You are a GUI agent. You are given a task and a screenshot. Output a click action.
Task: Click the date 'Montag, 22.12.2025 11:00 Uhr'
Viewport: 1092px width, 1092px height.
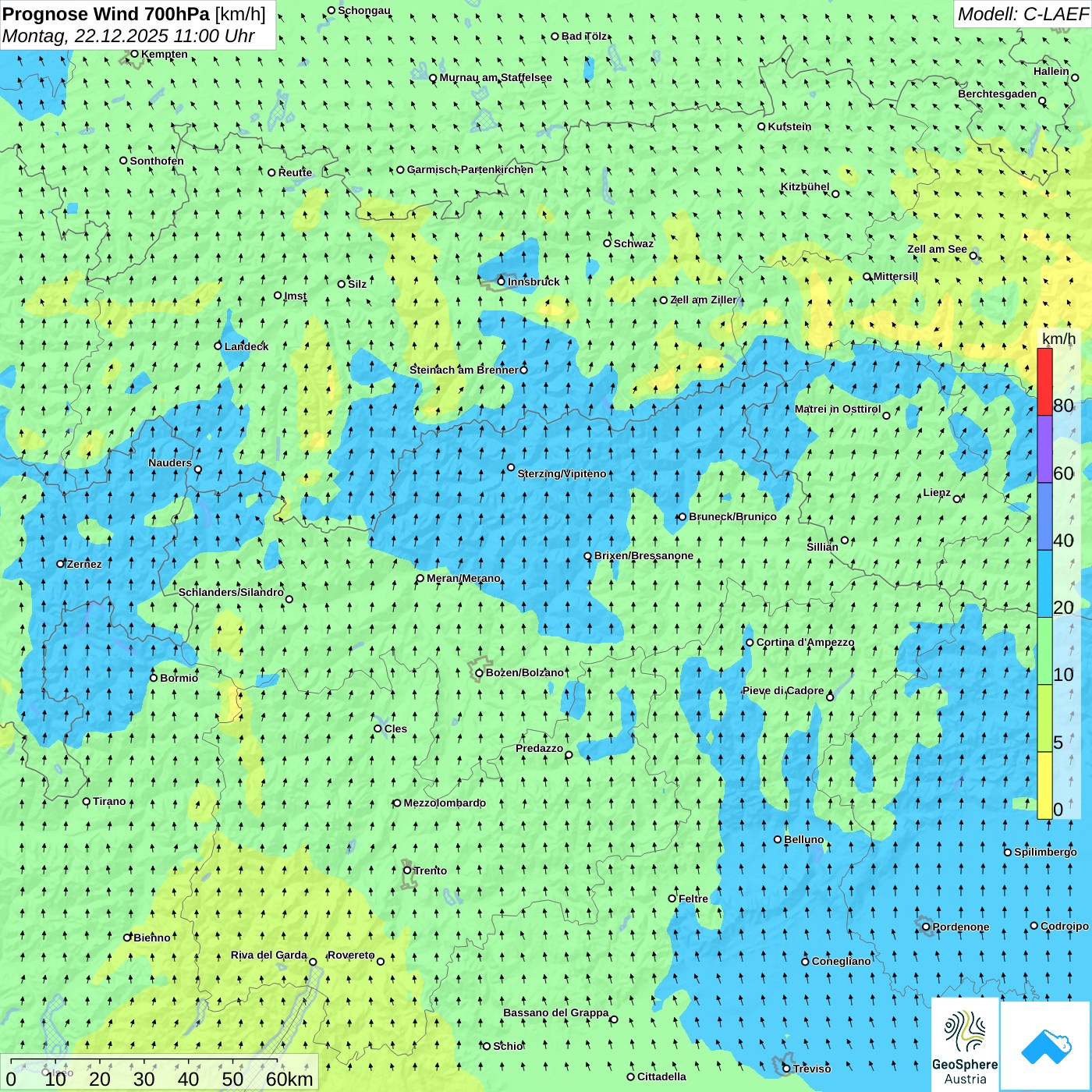point(129,36)
